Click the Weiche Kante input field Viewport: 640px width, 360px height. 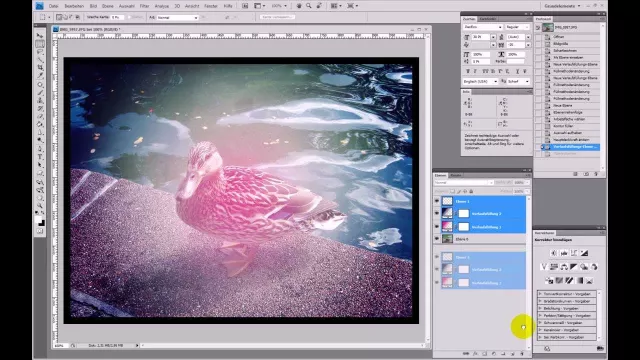point(117,18)
